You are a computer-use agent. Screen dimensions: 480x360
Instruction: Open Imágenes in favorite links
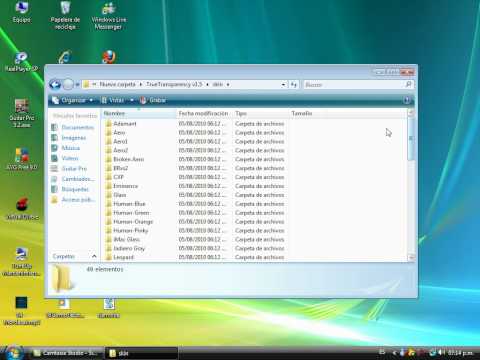74,138
